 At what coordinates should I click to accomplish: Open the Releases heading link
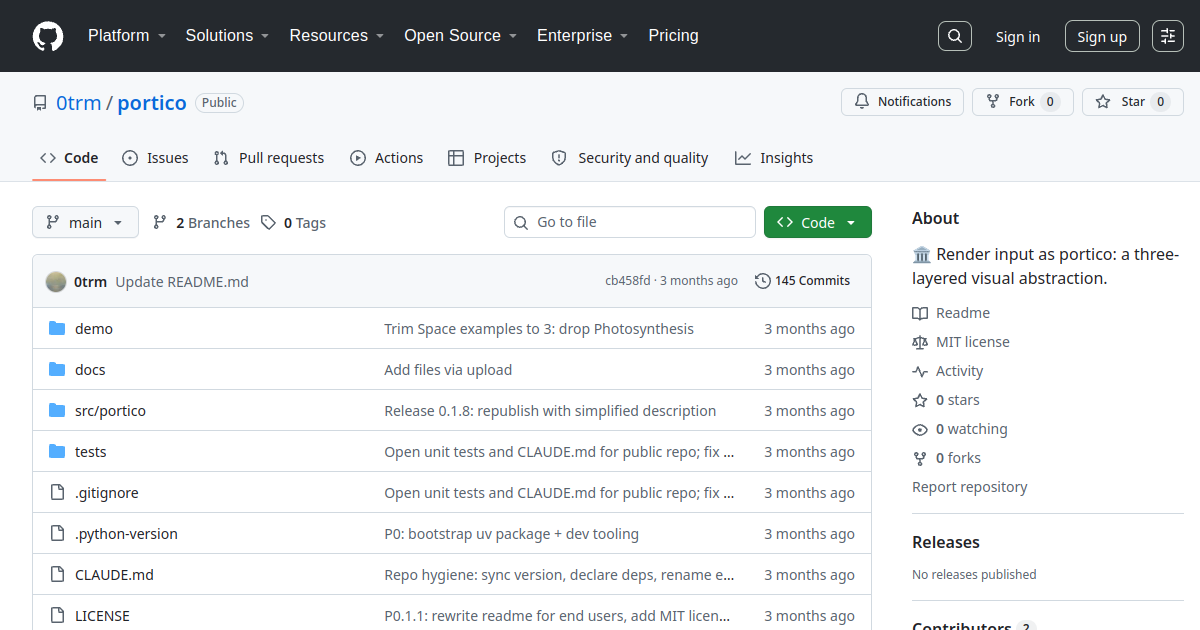[x=946, y=542]
